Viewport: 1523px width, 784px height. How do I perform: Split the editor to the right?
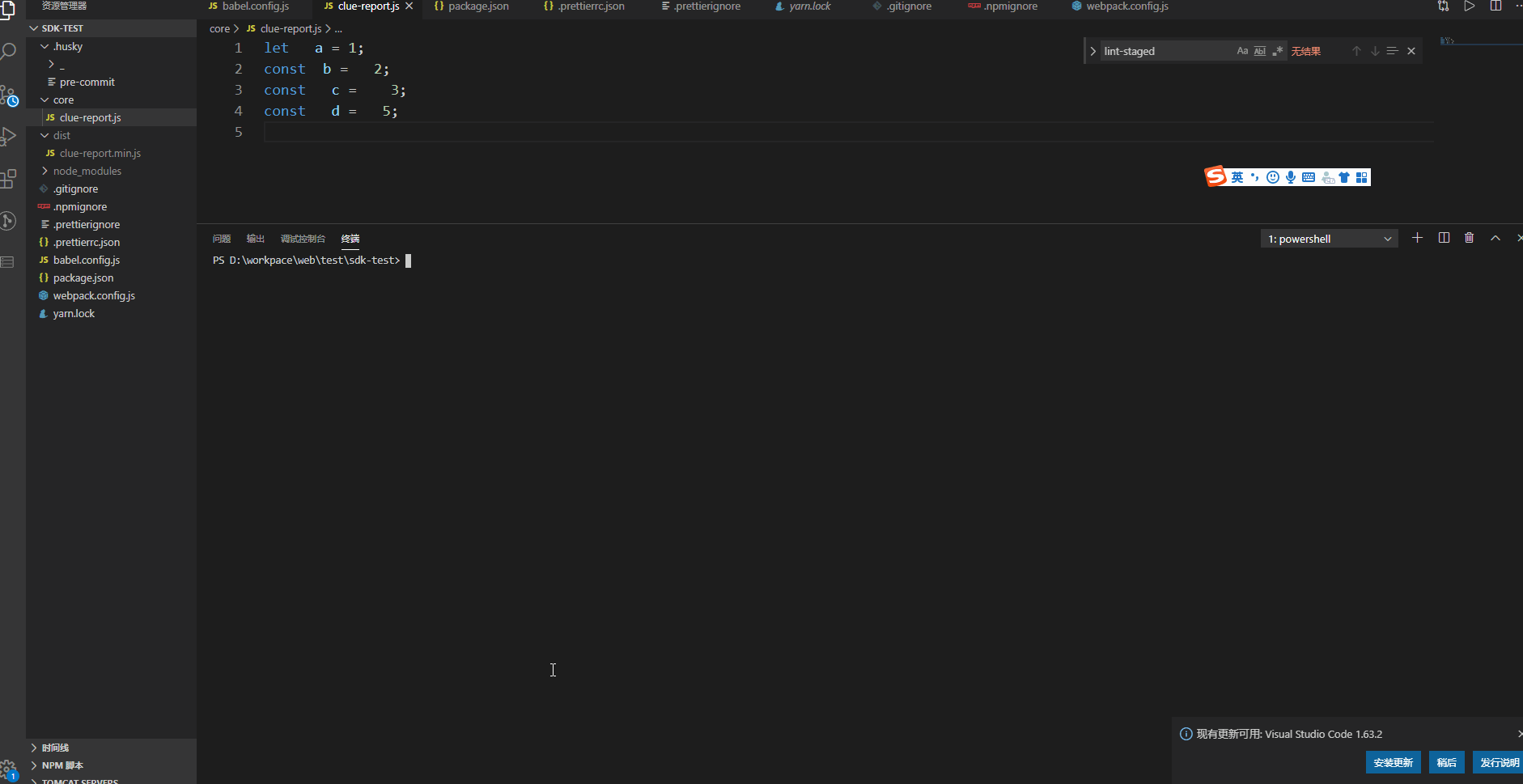pyautogui.click(x=1495, y=6)
